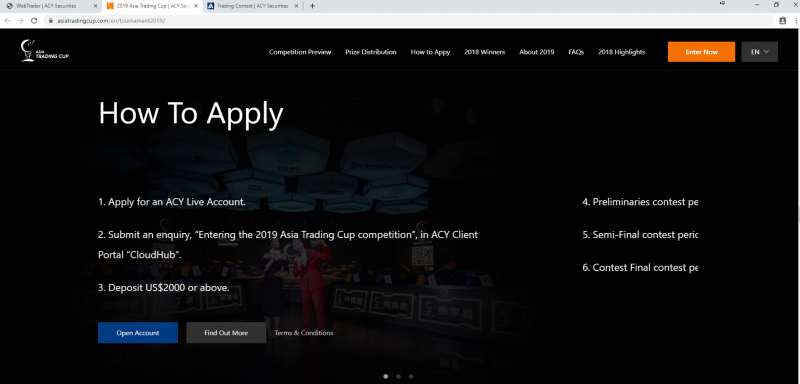Click "3. Deposit US$2000 or above." text
The height and width of the screenshot is (384, 800).
(164, 288)
